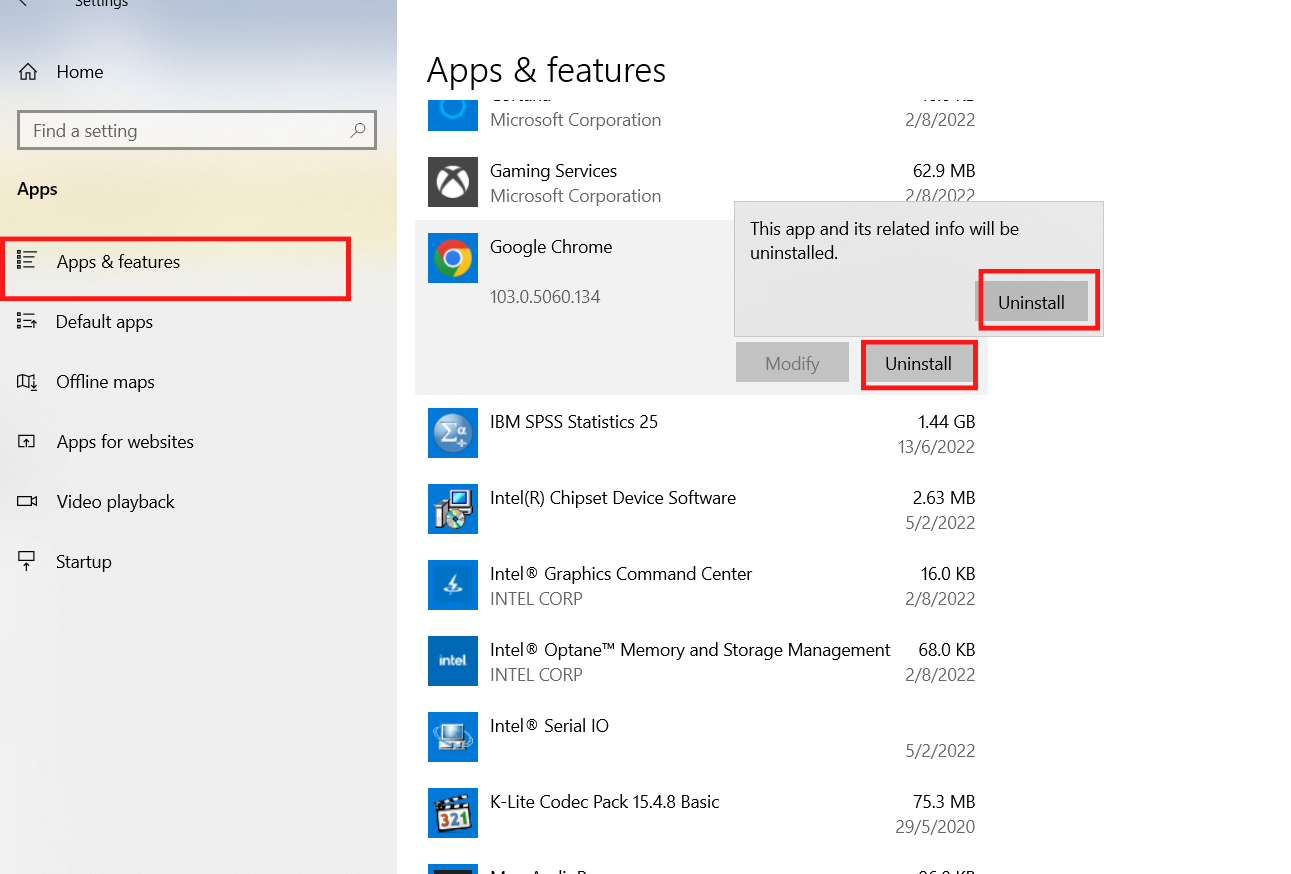Click the IBM SPSS Statistics icon
This screenshot has width=1291, height=874.
pyautogui.click(x=453, y=433)
